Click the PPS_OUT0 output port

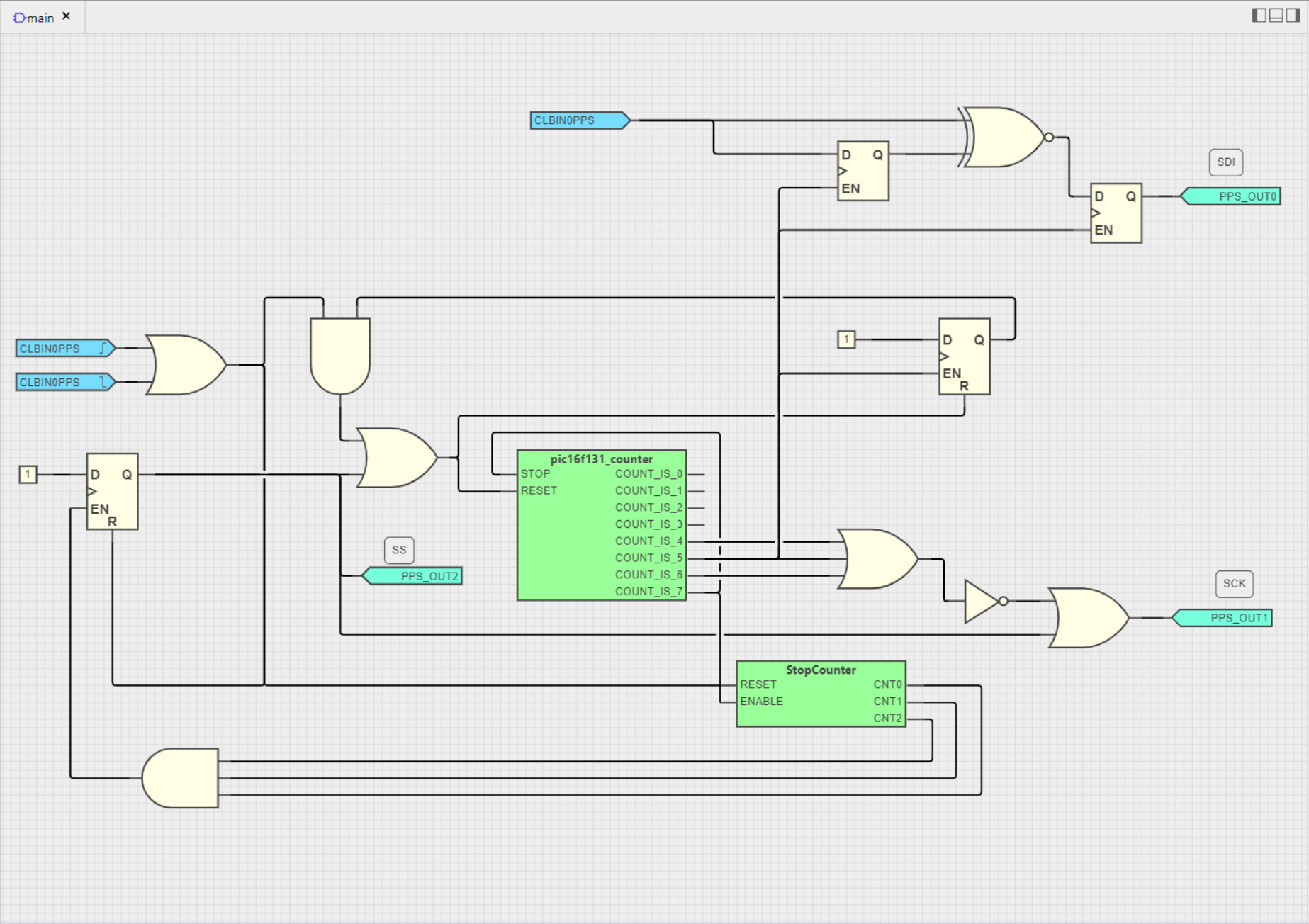click(1231, 196)
